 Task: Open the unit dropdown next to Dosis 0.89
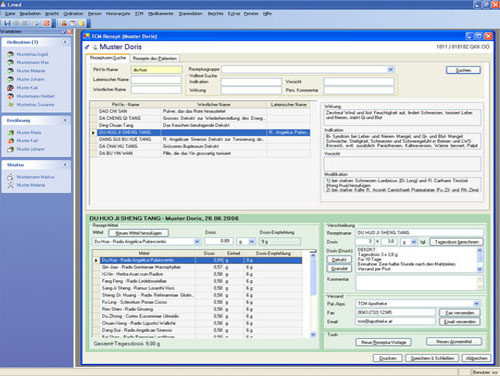tap(252, 242)
